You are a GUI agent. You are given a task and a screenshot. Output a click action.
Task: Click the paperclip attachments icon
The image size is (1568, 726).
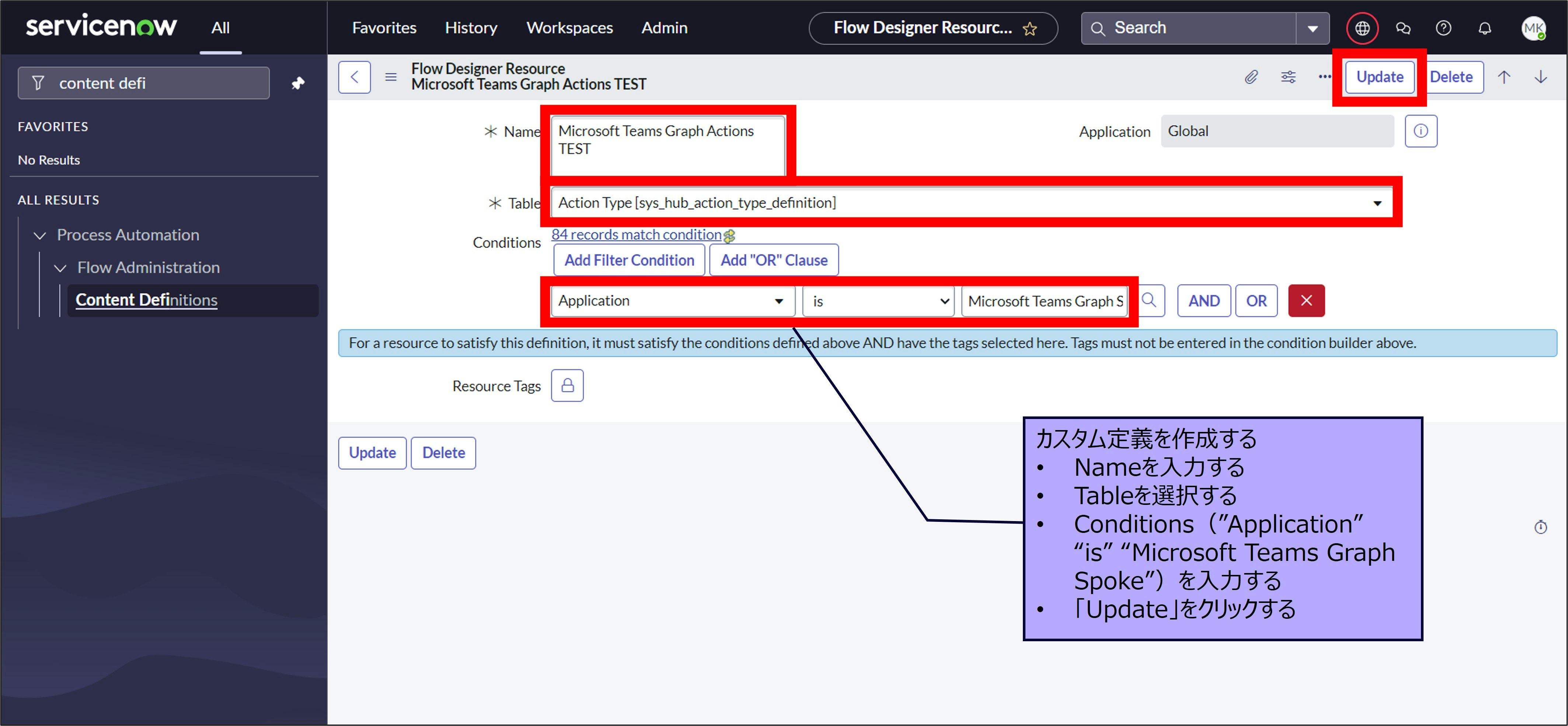pyautogui.click(x=1251, y=77)
